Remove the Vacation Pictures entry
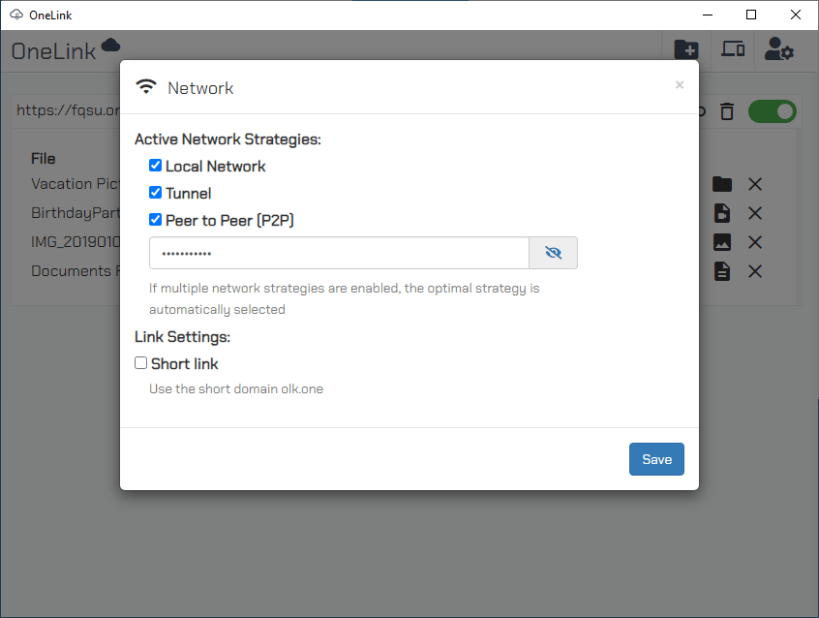This screenshot has height=618, width=819. tap(755, 184)
